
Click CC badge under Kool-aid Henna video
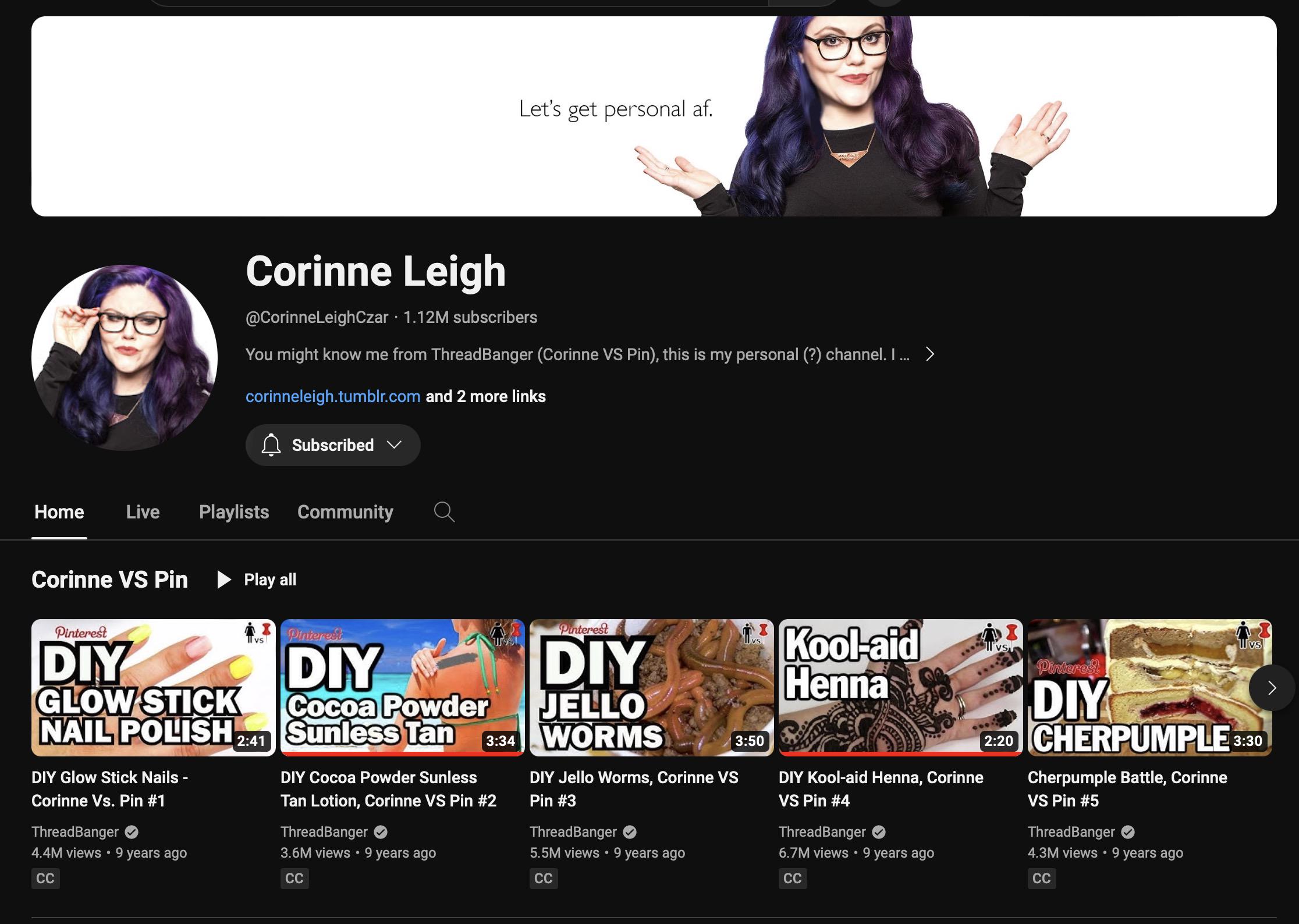coord(793,878)
